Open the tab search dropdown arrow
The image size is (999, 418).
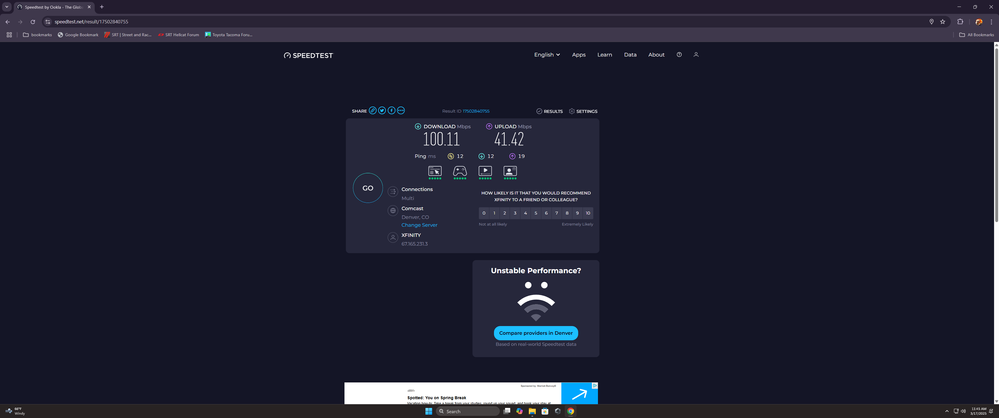[7, 7]
